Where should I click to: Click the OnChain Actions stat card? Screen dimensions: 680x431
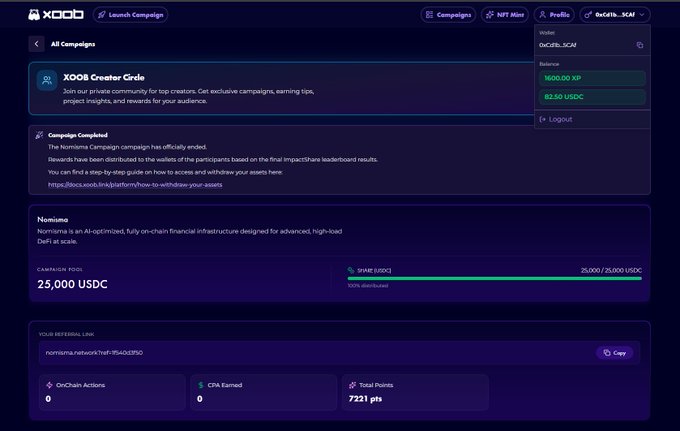112,392
